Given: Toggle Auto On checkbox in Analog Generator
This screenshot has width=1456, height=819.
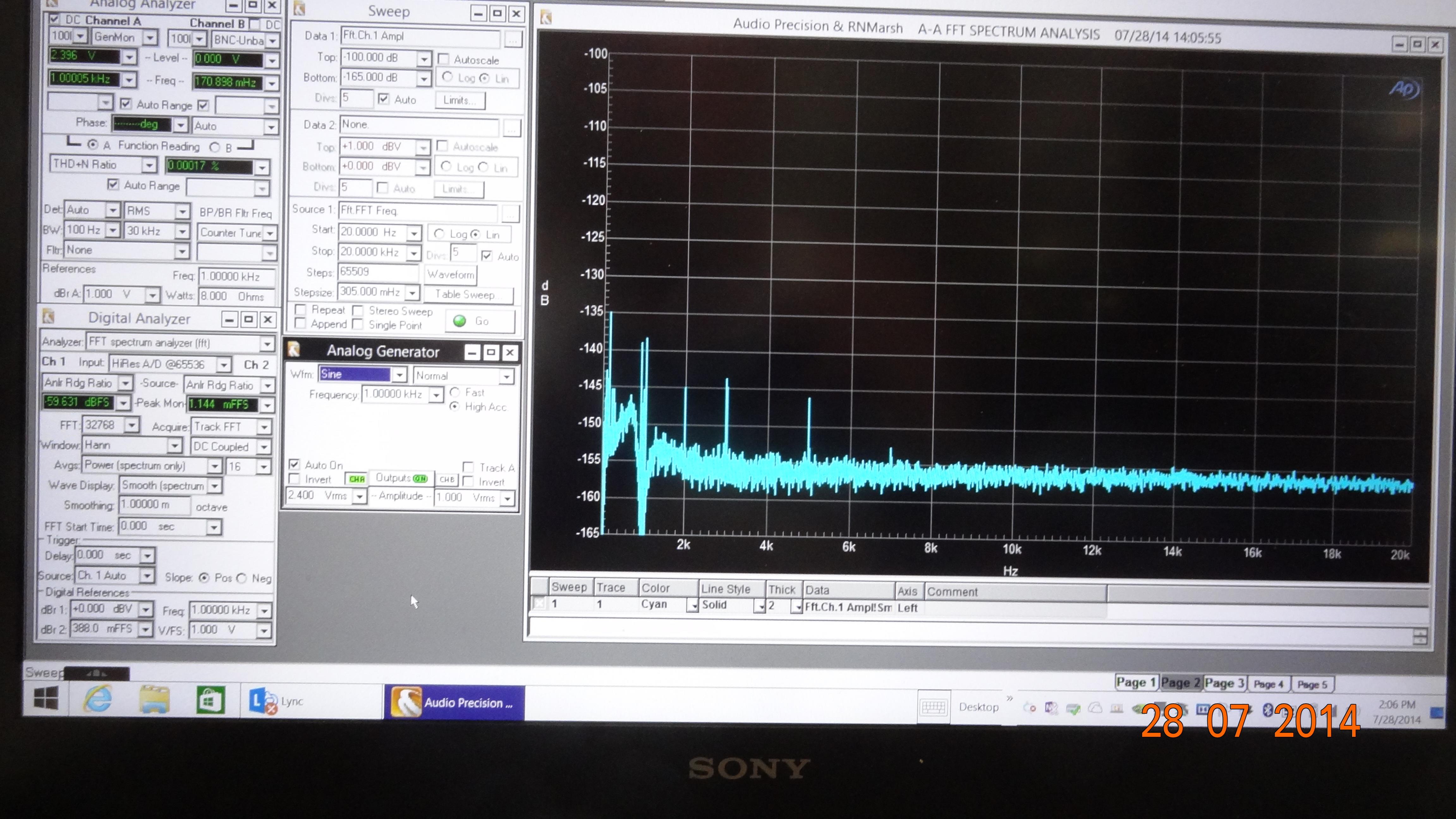Looking at the screenshot, I should tap(294, 464).
